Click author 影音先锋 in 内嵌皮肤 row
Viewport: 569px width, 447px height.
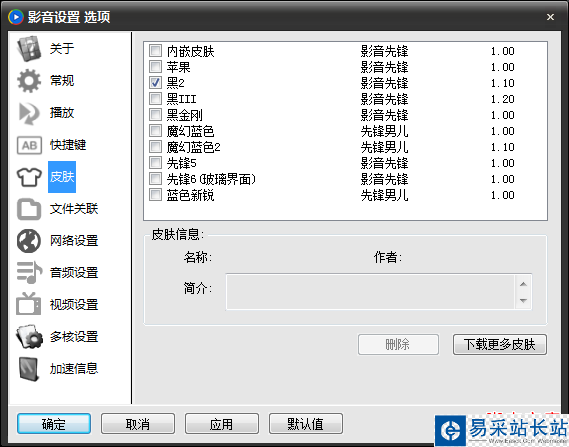(384, 51)
